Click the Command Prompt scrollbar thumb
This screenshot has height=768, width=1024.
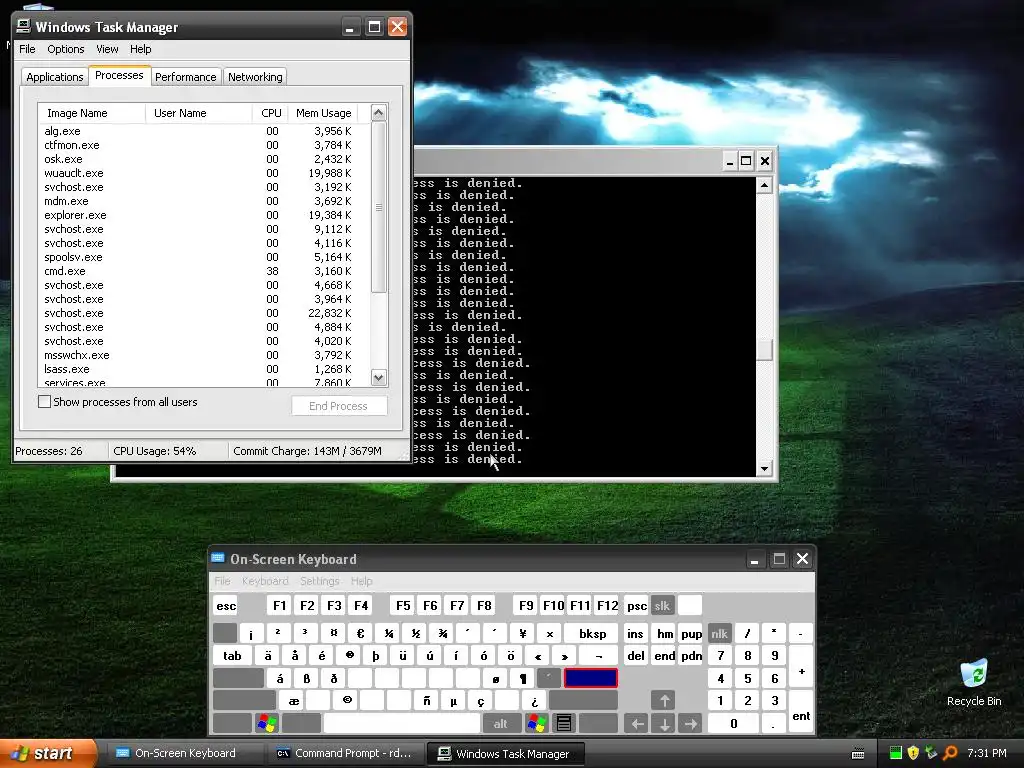pyautogui.click(x=764, y=350)
